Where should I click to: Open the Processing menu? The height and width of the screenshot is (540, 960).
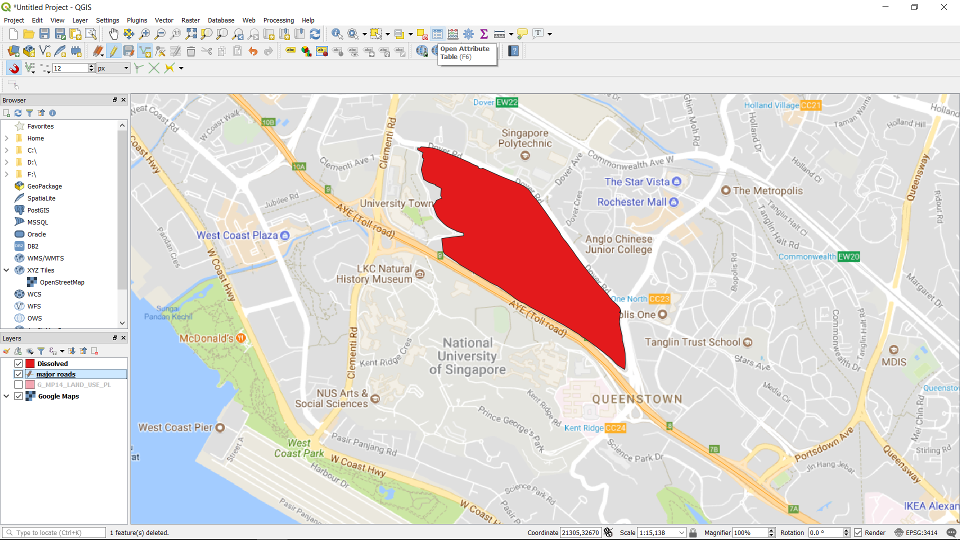pyautogui.click(x=278, y=20)
